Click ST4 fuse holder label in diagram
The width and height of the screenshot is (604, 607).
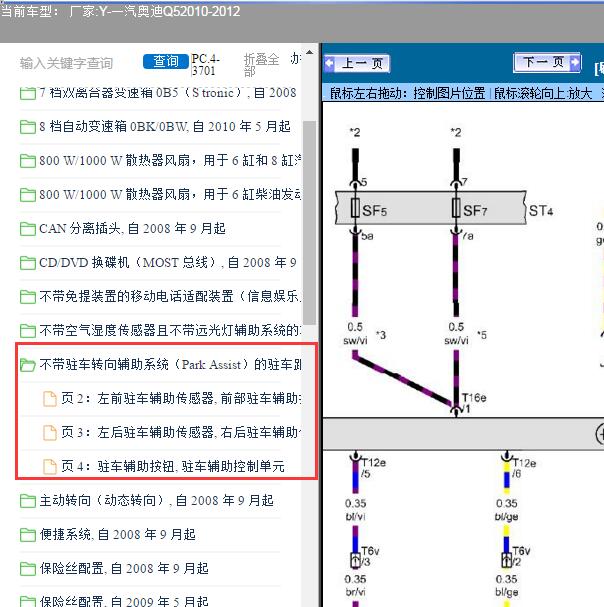pyautogui.click(x=541, y=211)
